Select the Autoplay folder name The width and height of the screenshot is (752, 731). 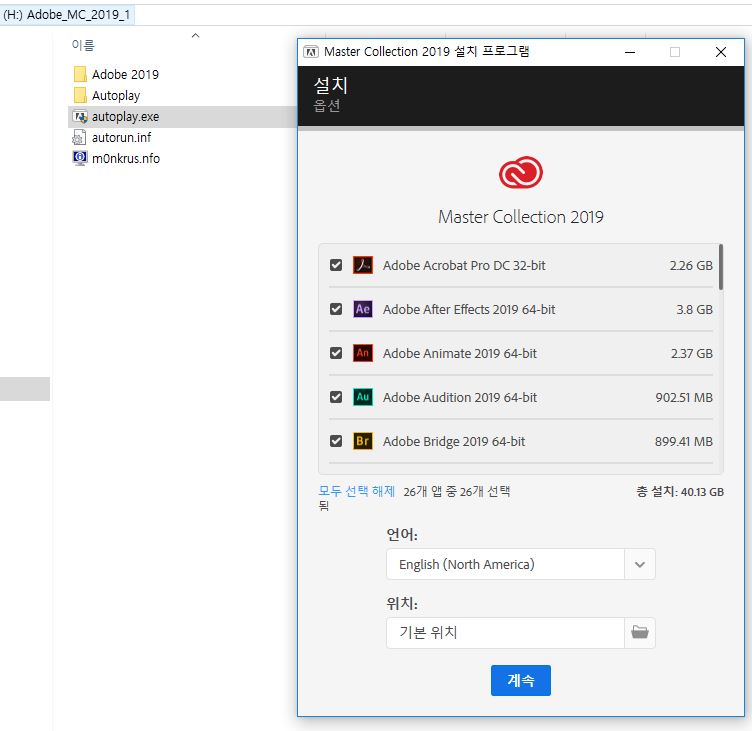coord(116,95)
